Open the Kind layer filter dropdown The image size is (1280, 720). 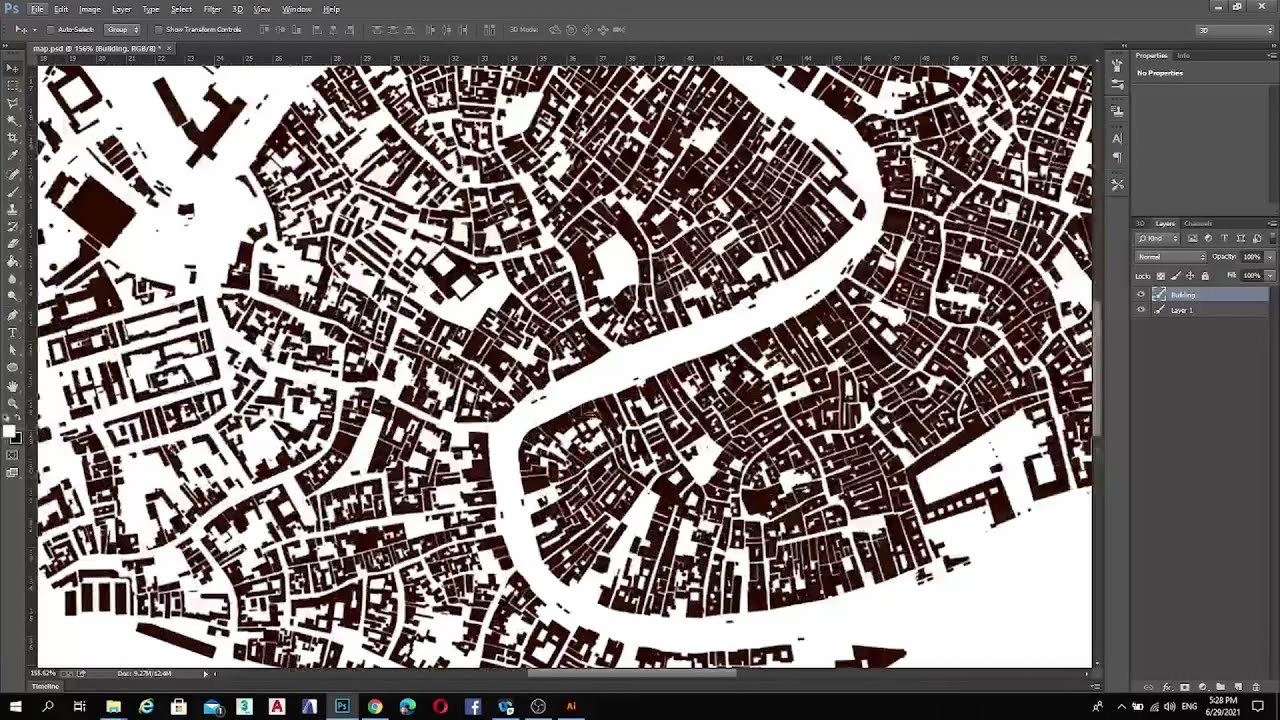[1158, 238]
